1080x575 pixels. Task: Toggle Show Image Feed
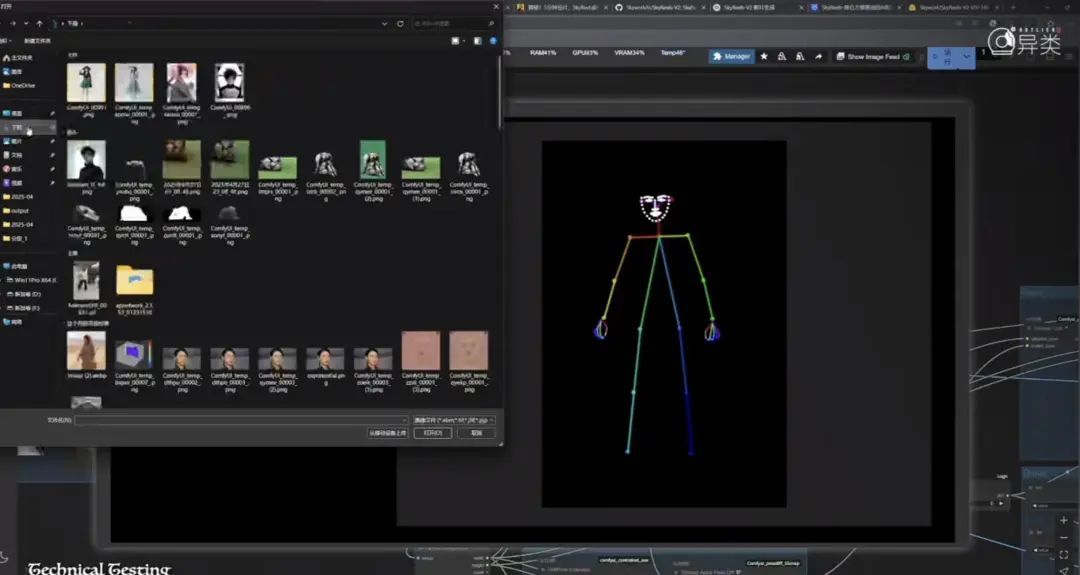click(x=873, y=57)
